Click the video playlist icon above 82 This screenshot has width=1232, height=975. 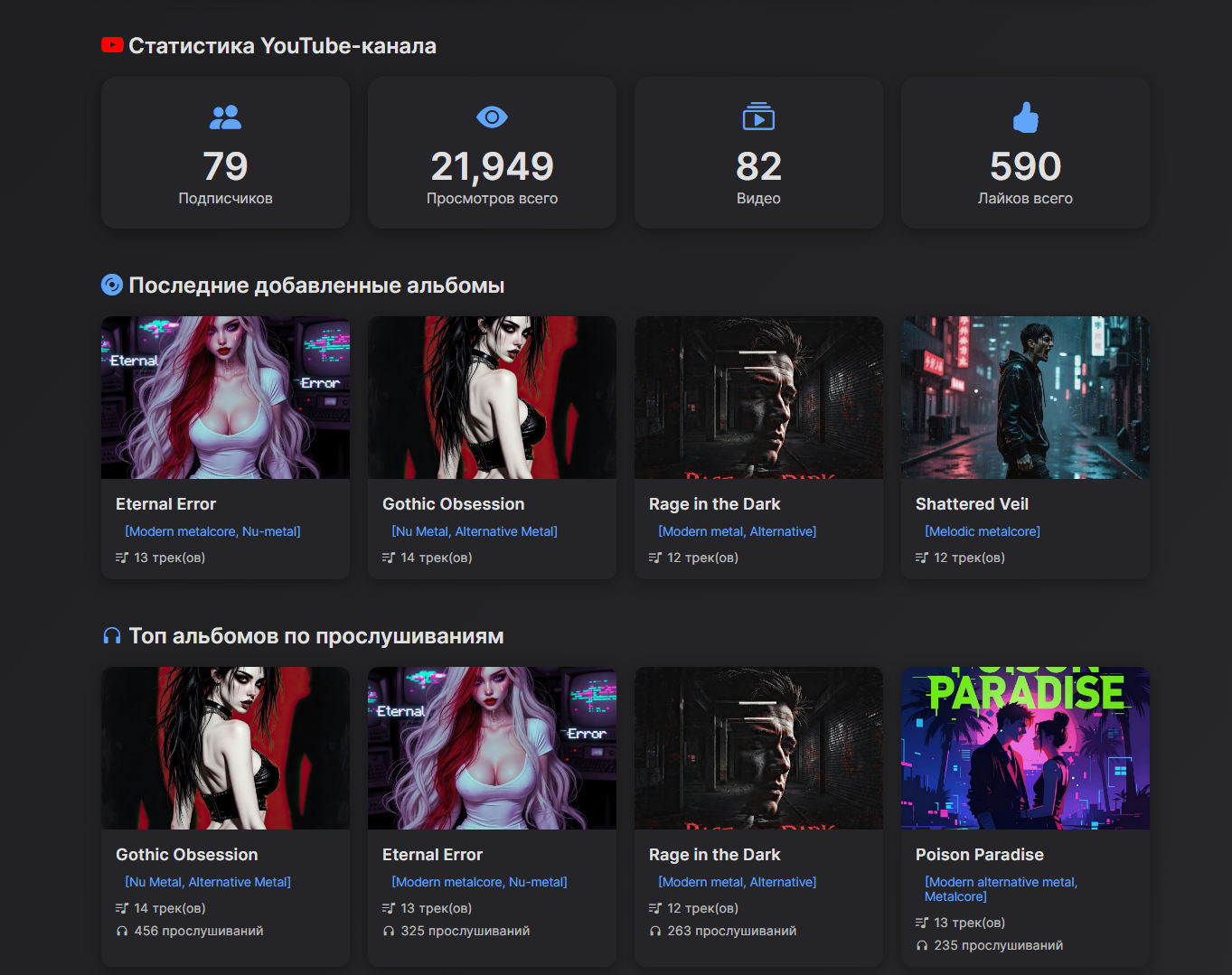click(x=758, y=117)
